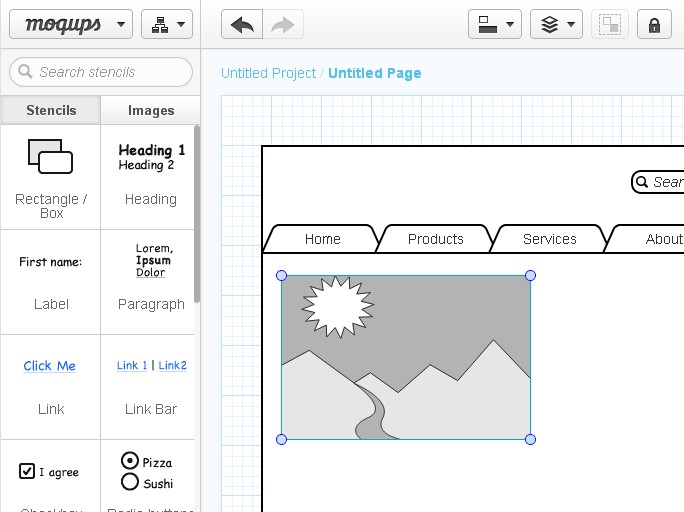Open the sitemap pages dropdown

tap(167, 24)
